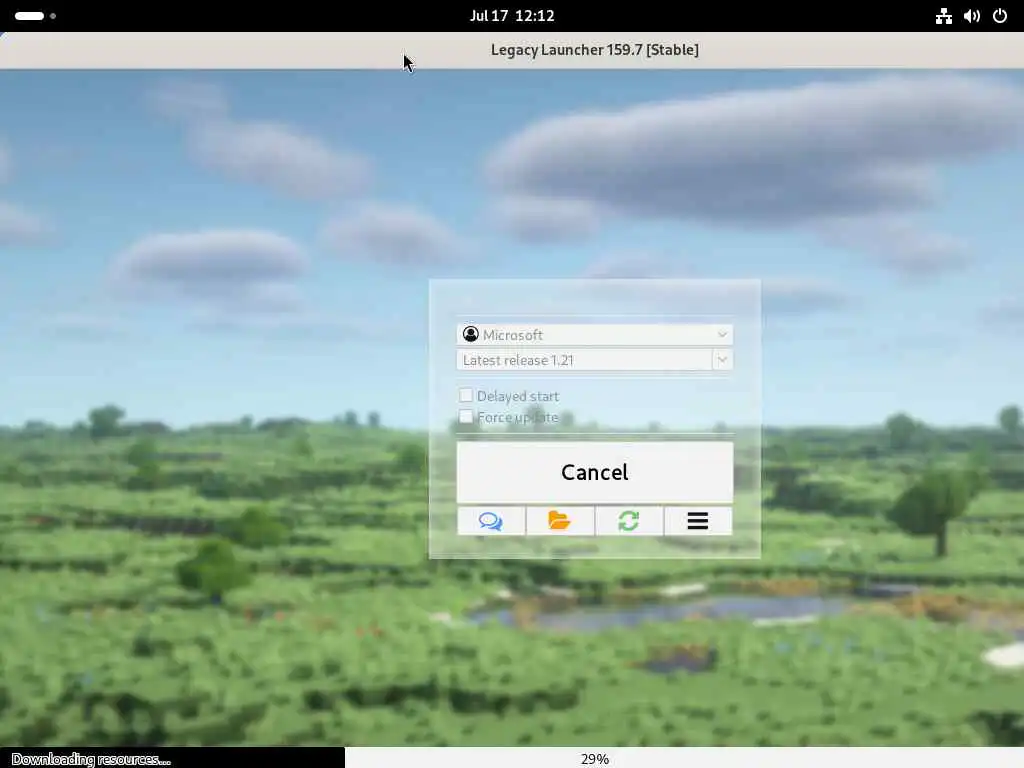The height and width of the screenshot is (768, 1024).
Task: Click the volume speaker icon in top bar
Action: [x=972, y=16]
